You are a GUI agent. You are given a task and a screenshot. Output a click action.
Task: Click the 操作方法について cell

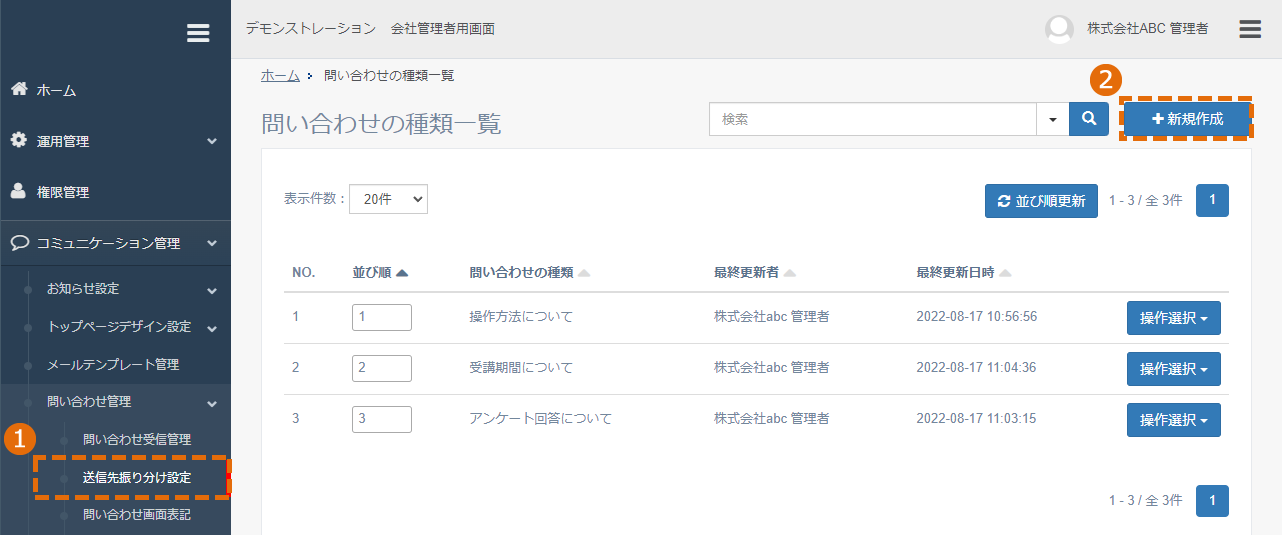(x=521, y=317)
